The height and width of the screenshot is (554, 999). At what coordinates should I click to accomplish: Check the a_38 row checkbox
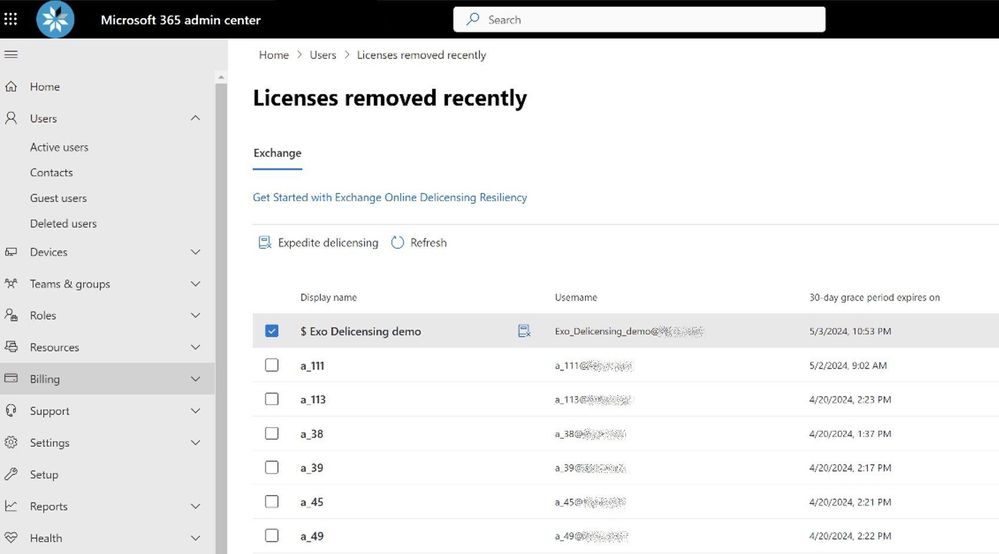(272, 433)
